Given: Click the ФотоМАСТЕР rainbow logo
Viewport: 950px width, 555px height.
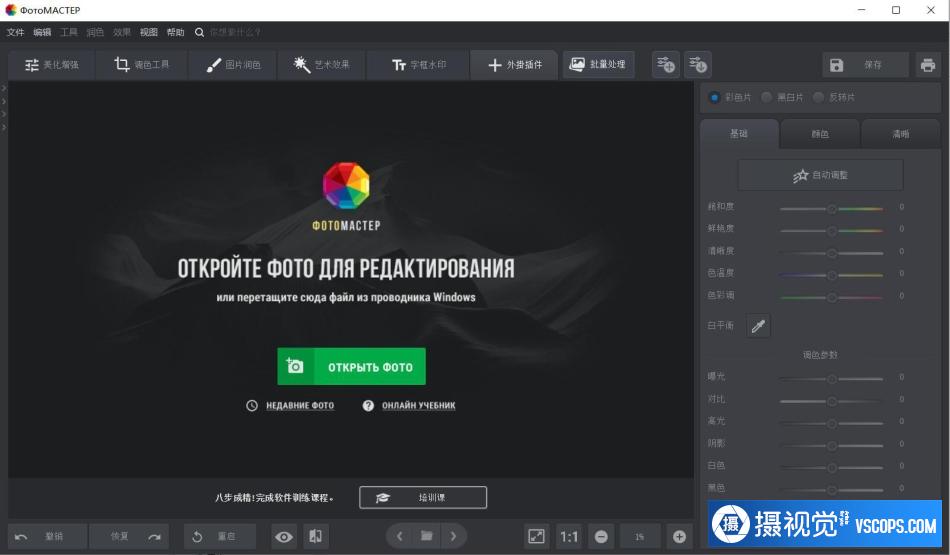Looking at the screenshot, I should (x=346, y=185).
